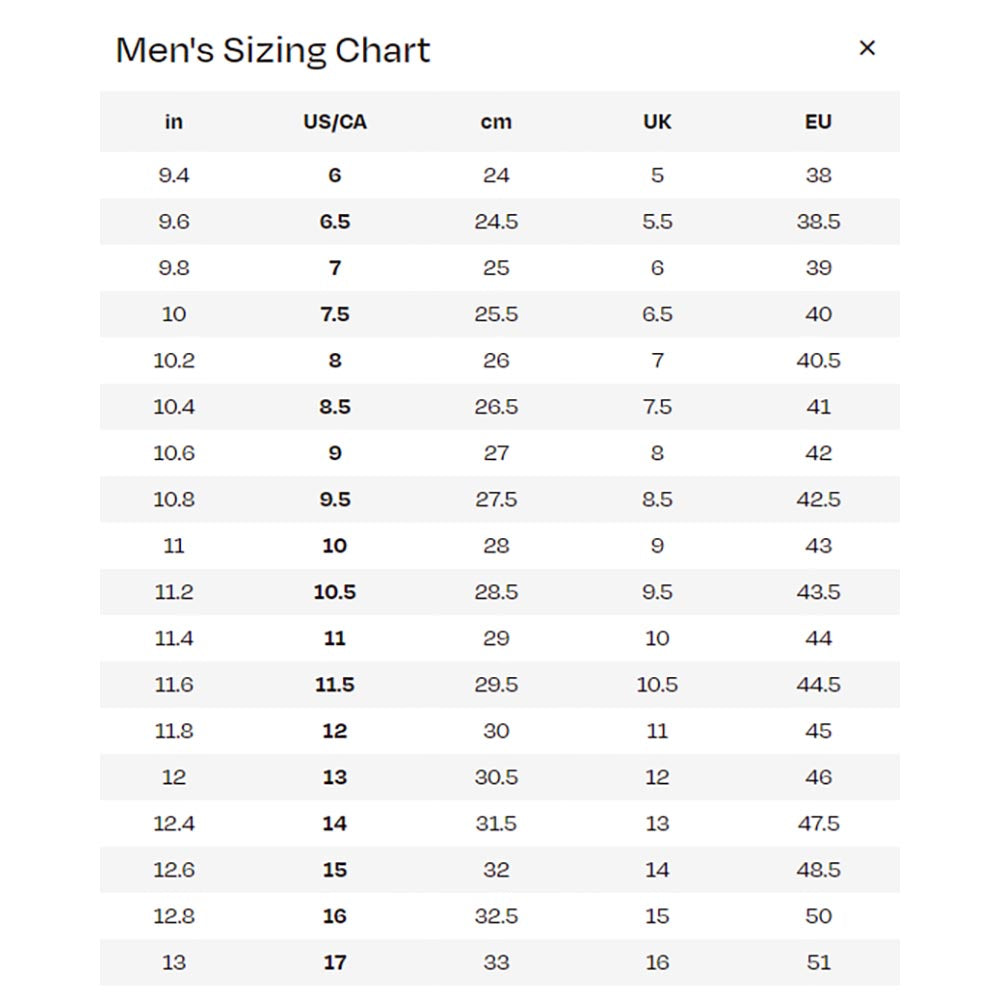The width and height of the screenshot is (1000, 1000).
Task: Click US/CA size 17 in last row
Action: (x=335, y=962)
